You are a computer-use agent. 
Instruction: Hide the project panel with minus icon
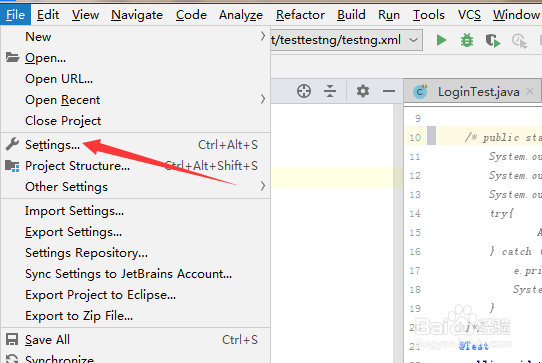tap(389, 91)
